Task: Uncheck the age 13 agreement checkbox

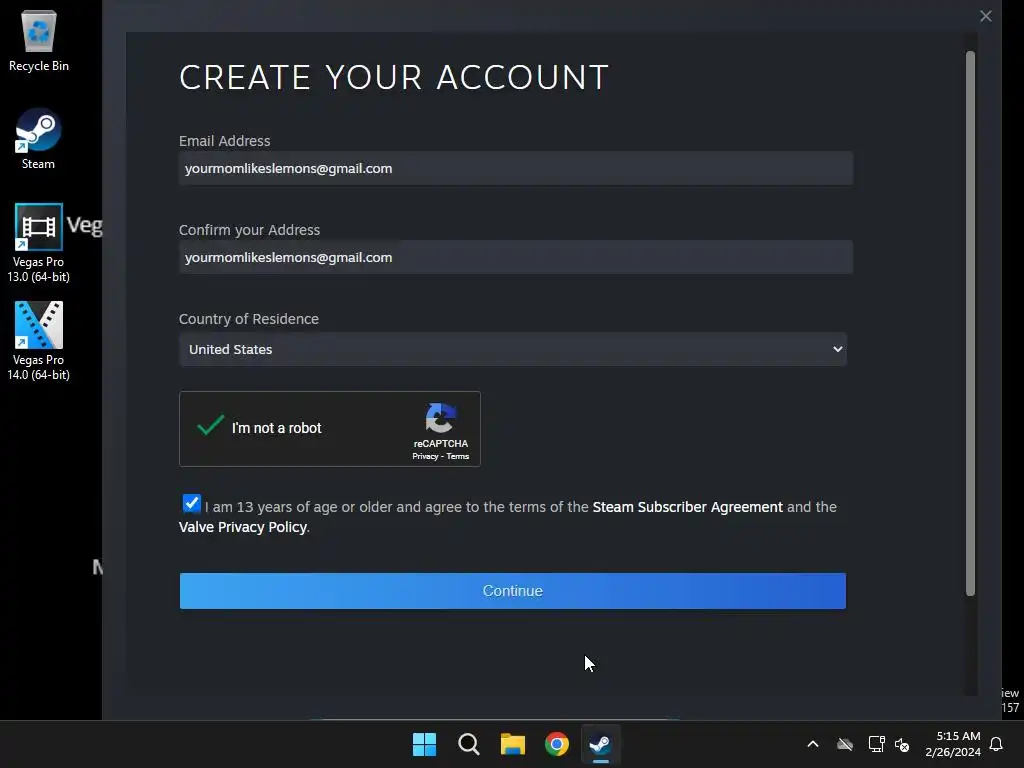Action: (191, 504)
